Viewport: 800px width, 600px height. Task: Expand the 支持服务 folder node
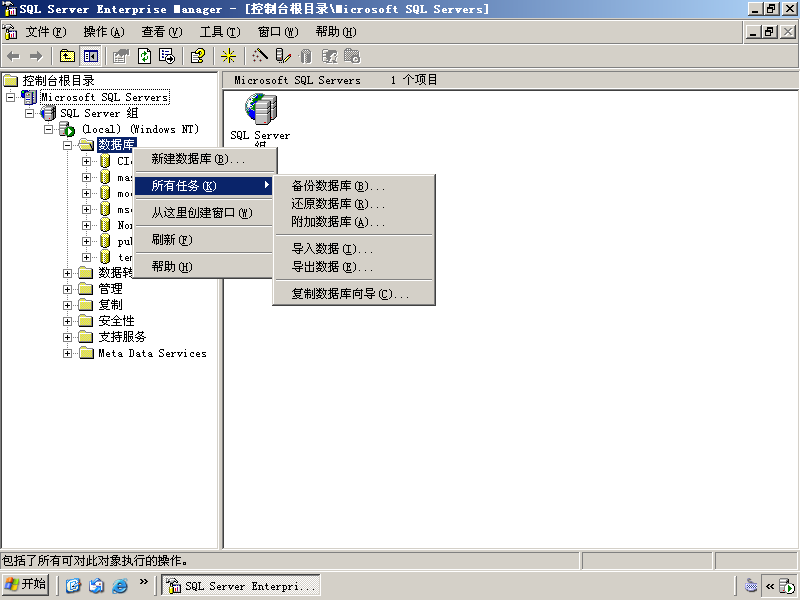coord(67,337)
